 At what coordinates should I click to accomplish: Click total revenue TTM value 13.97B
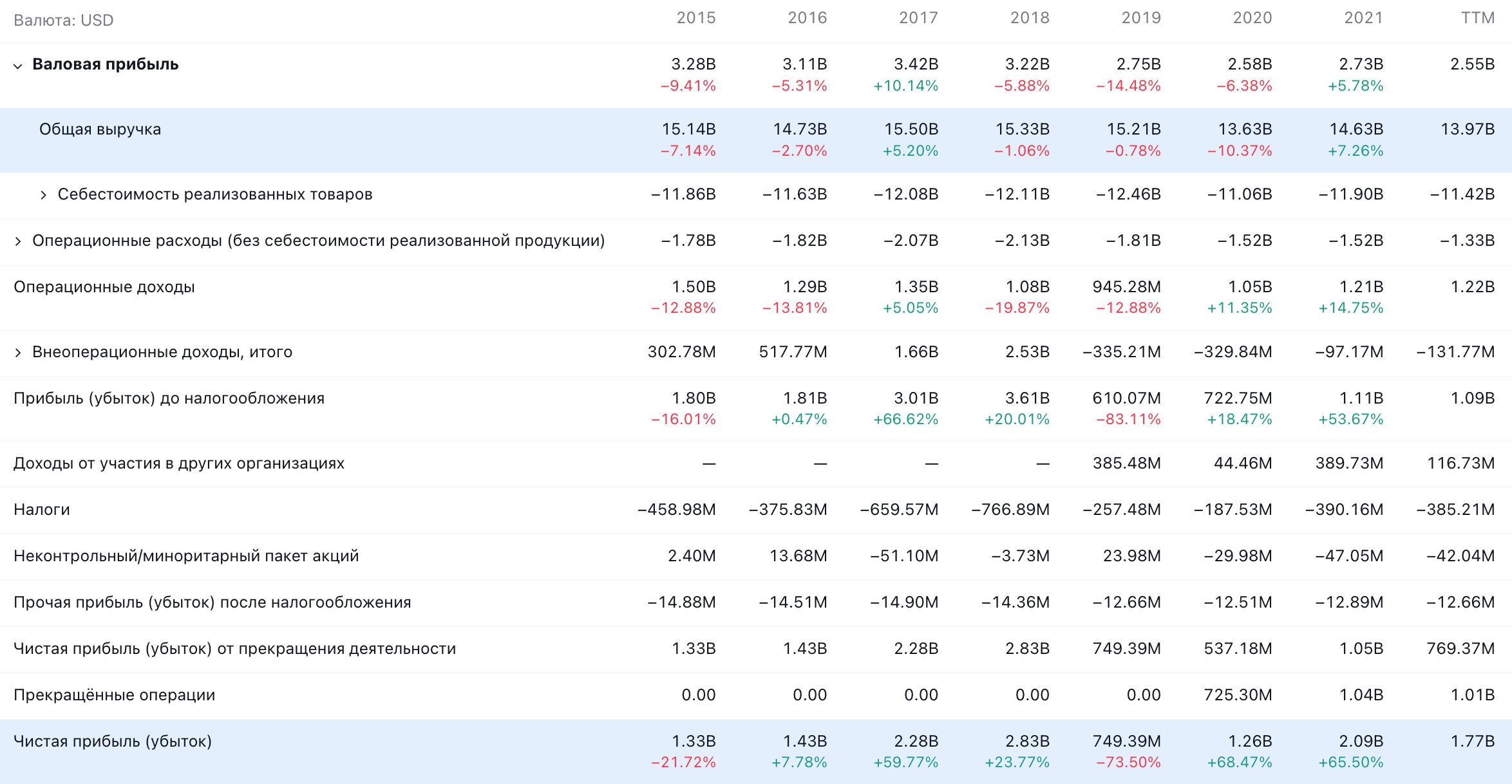[x=1468, y=129]
